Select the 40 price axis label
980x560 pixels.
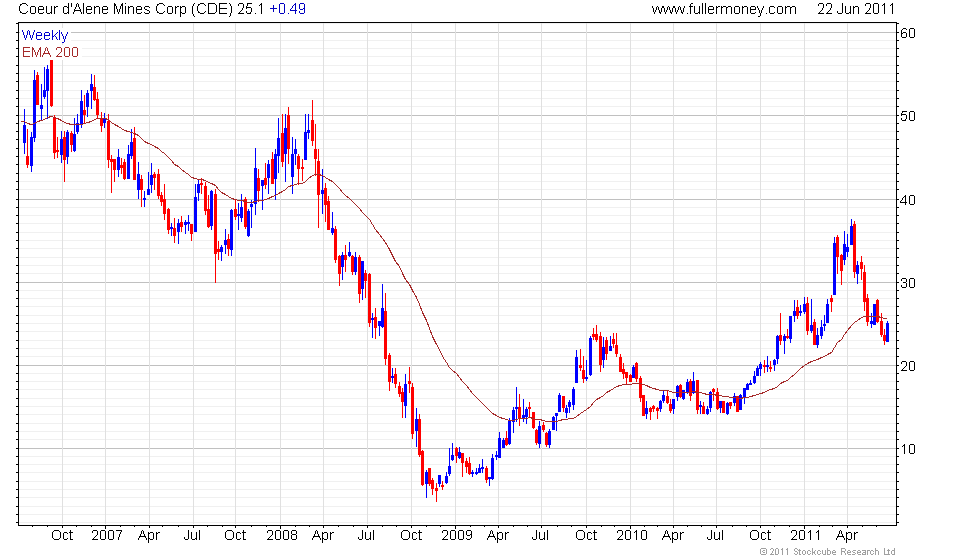click(x=908, y=199)
